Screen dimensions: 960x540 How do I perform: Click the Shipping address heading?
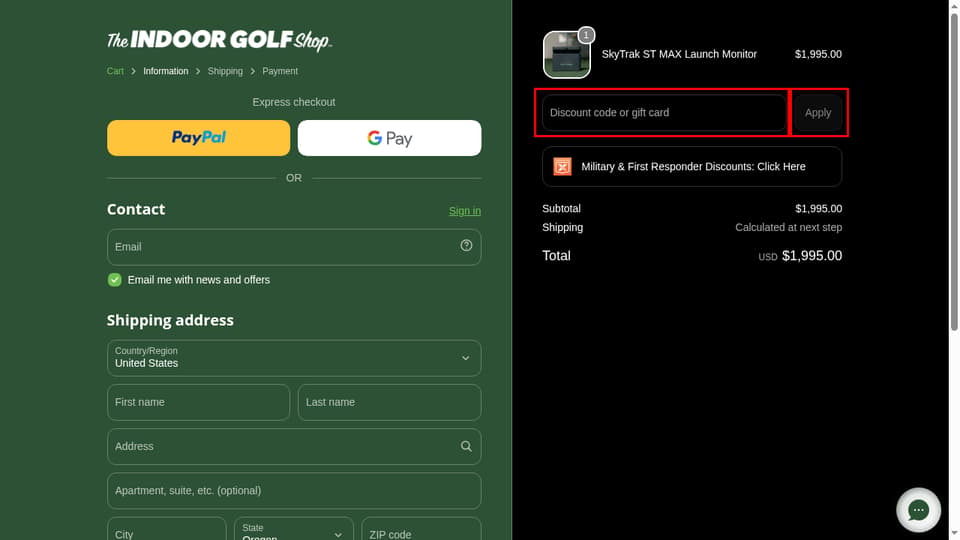[x=170, y=320]
